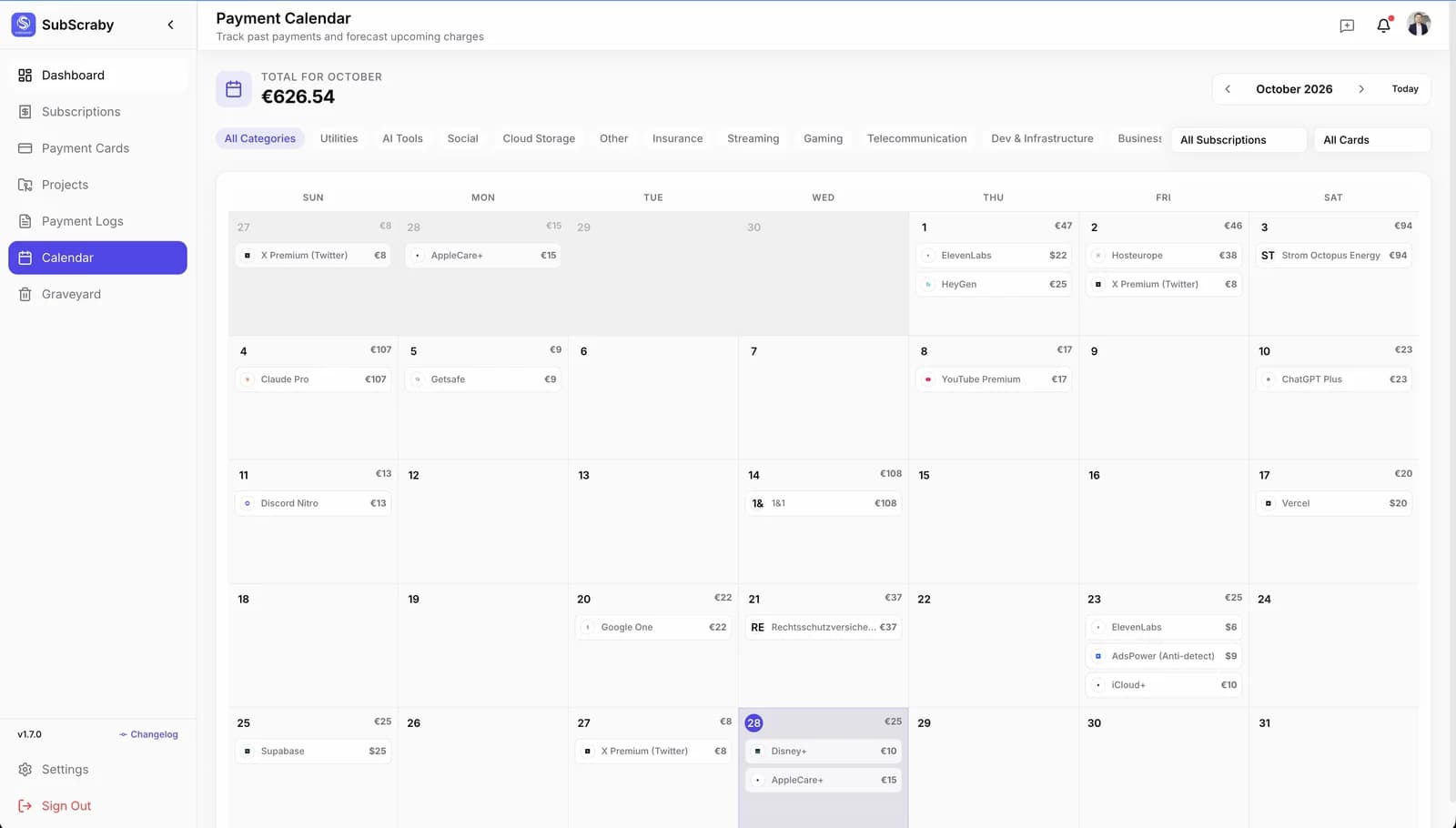Image resolution: width=1456 pixels, height=828 pixels.
Task: Filter by Dev & Infrastructure category
Action: 1042,138
